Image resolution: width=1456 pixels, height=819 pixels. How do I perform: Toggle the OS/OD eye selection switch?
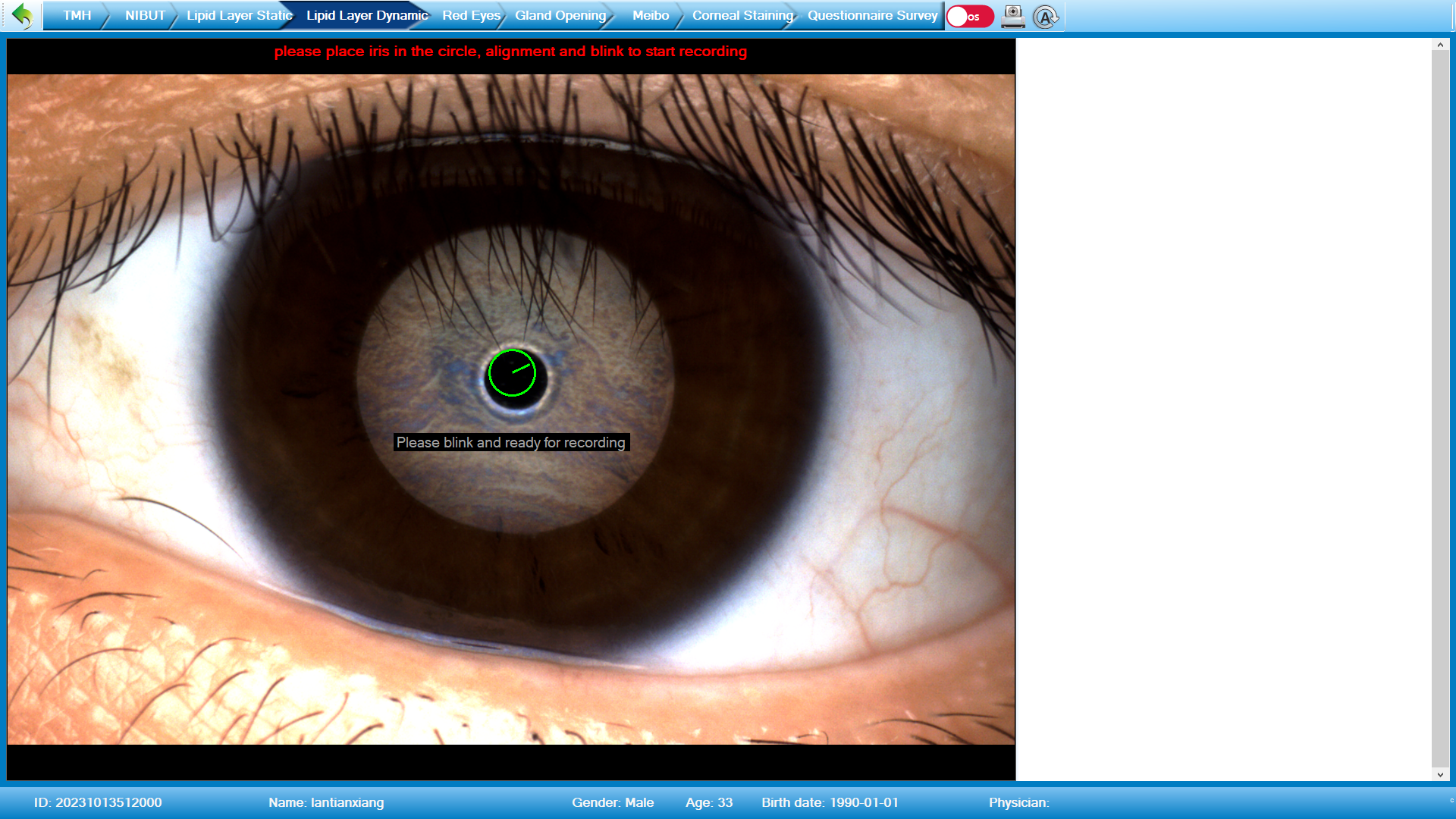tap(969, 15)
